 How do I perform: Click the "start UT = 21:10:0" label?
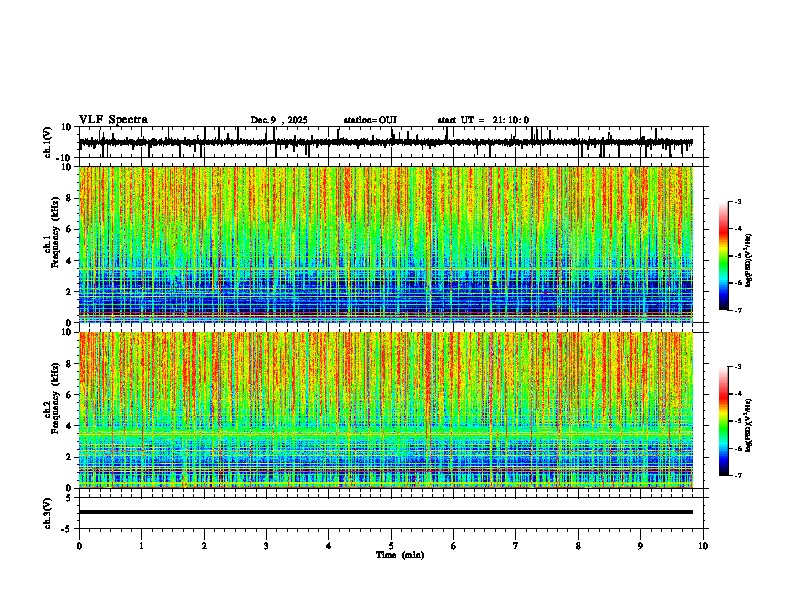[483, 120]
